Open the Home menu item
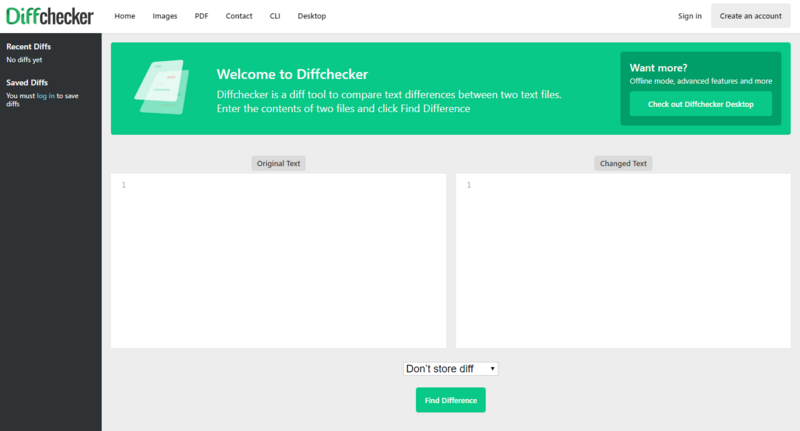800x431 pixels. (x=124, y=16)
